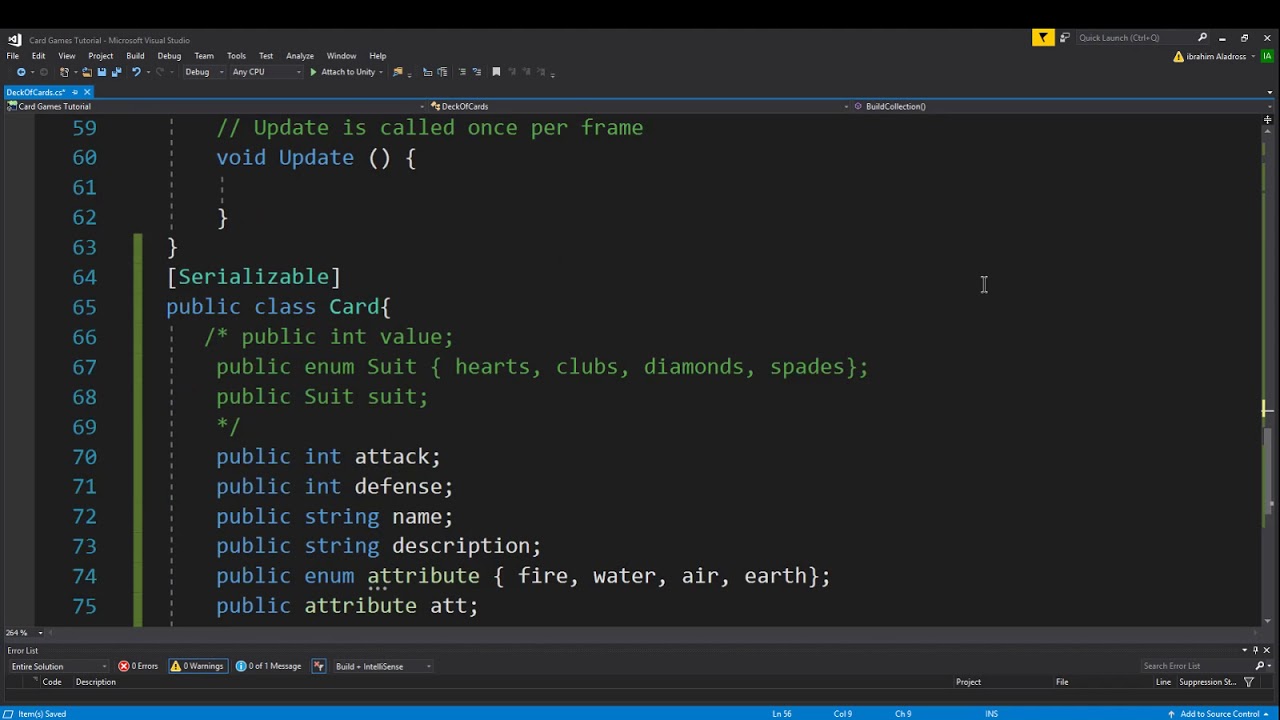Open the Any CPU platform dropdown
Viewport: 1280px width, 720px height.
pos(266,72)
